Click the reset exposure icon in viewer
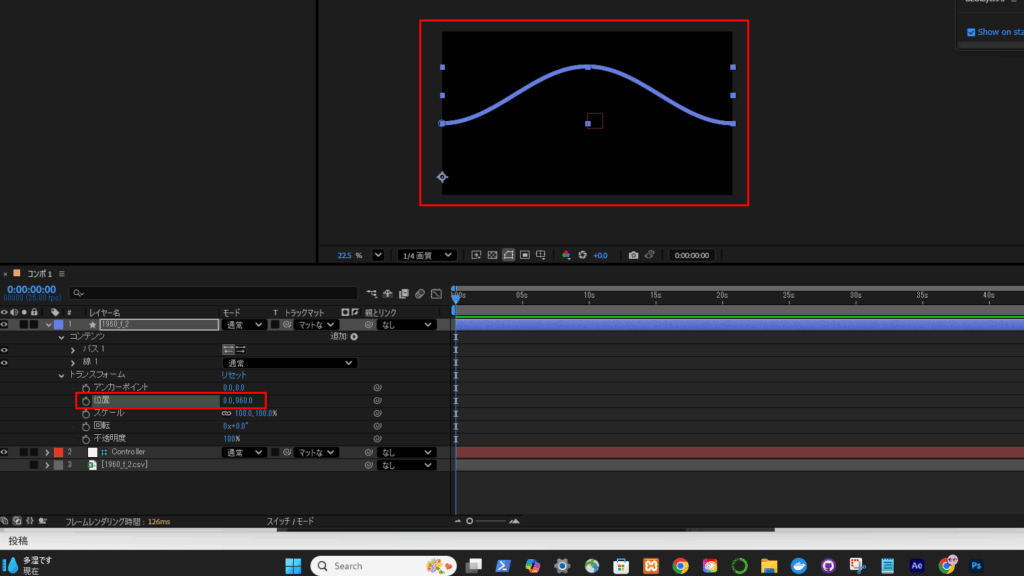The width and height of the screenshot is (1024, 576). (x=584, y=255)
